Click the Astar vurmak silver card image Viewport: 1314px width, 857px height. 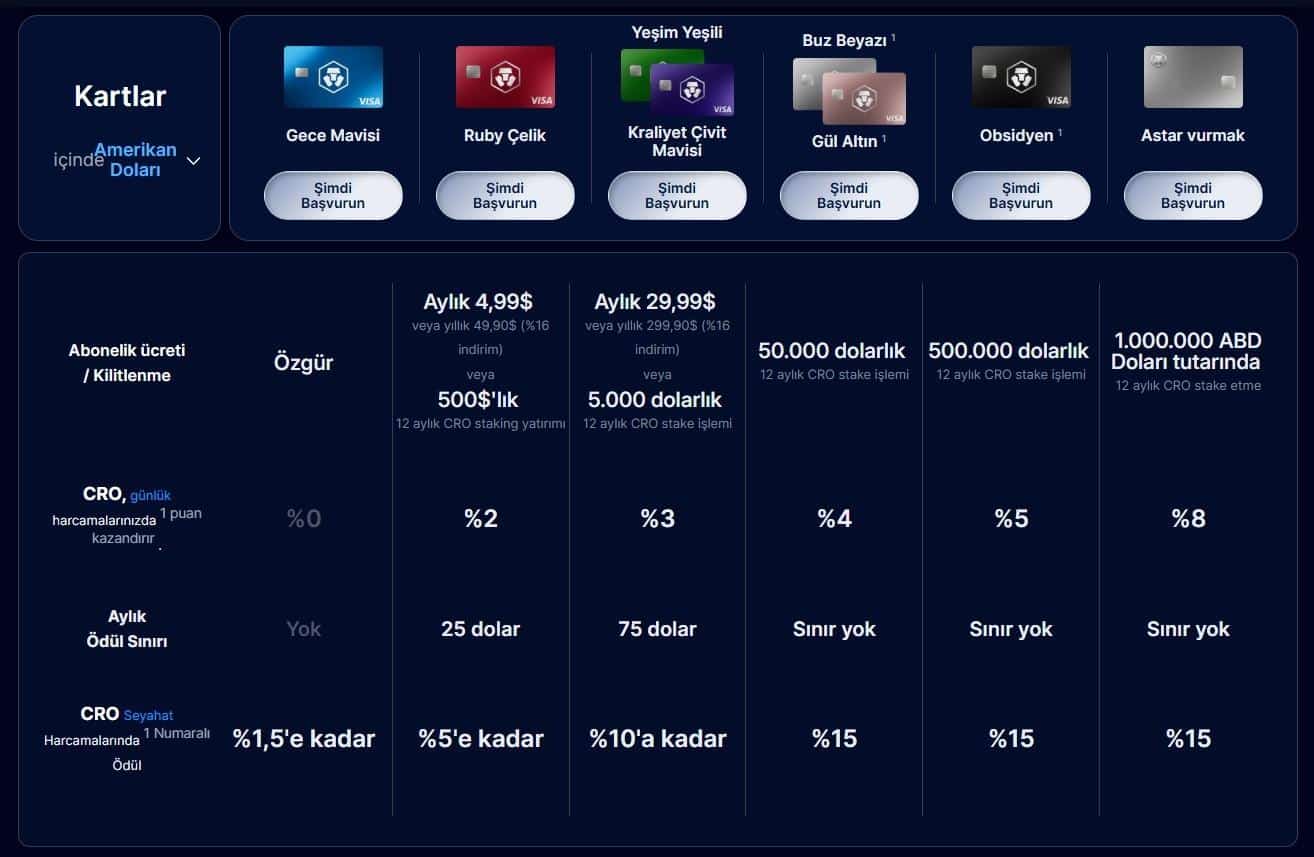[x=1192, y=77]
